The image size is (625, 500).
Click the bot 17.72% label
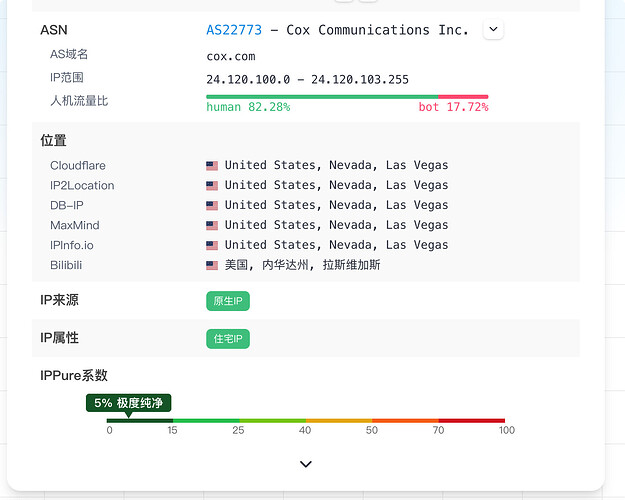point(453,107)
